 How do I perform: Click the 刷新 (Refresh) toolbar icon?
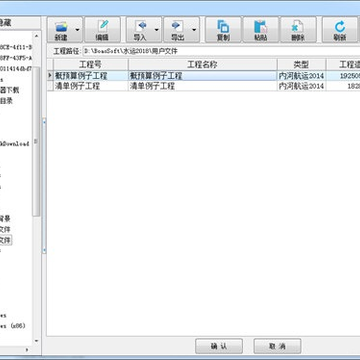(340, 30)
